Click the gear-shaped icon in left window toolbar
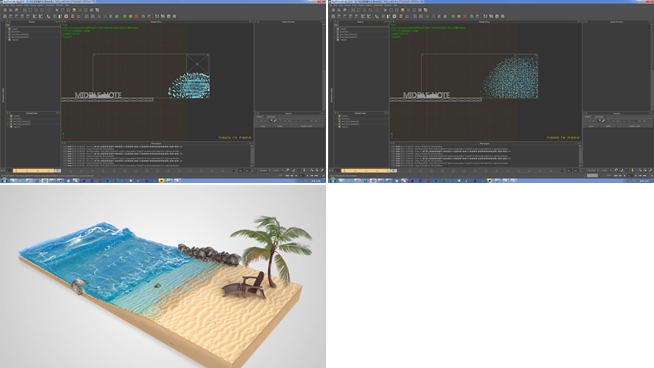654x368 pixels. (x=66, y=16)
